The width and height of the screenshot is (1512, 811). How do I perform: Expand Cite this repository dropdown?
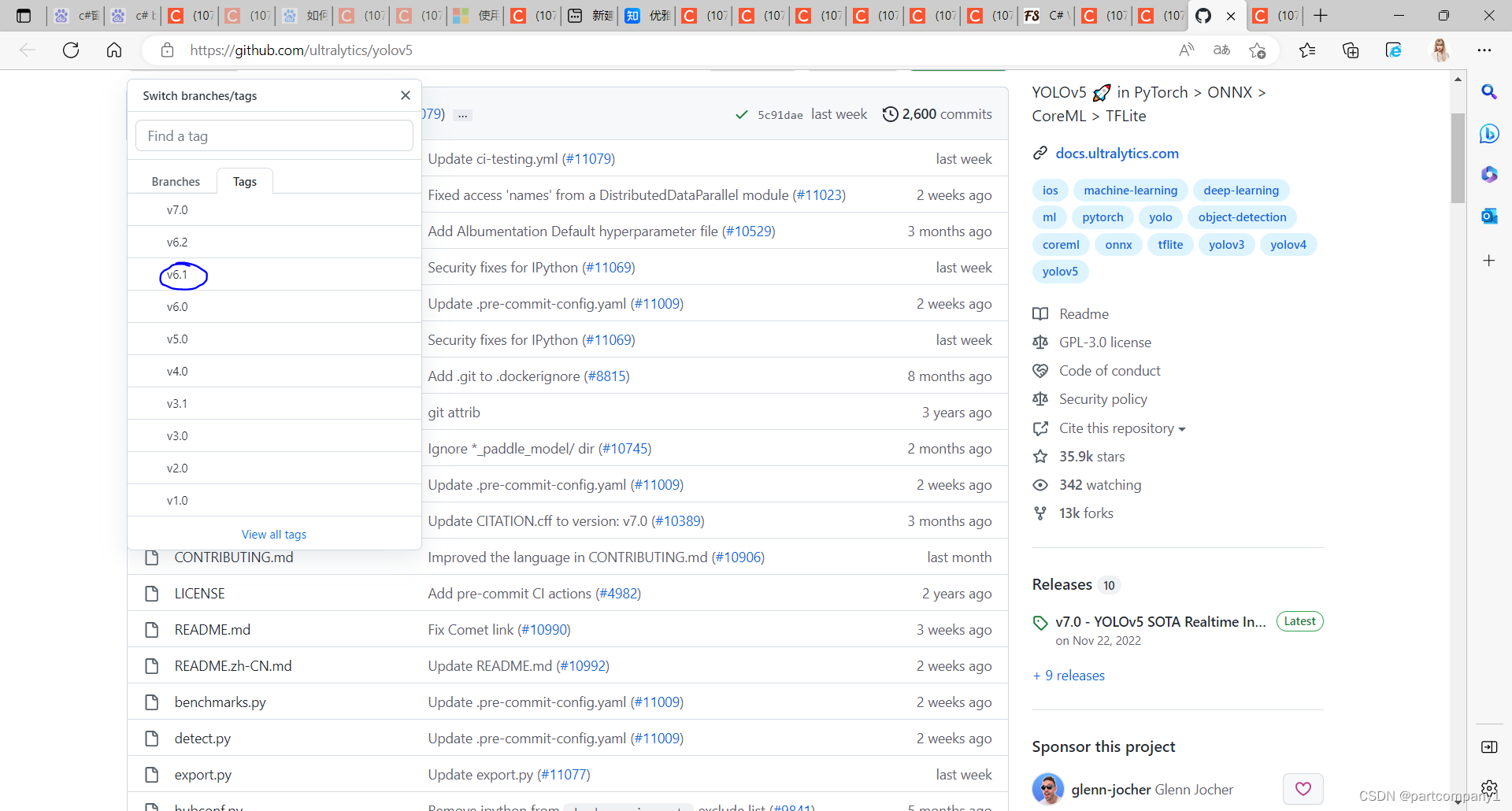[x=1122, y=428]
